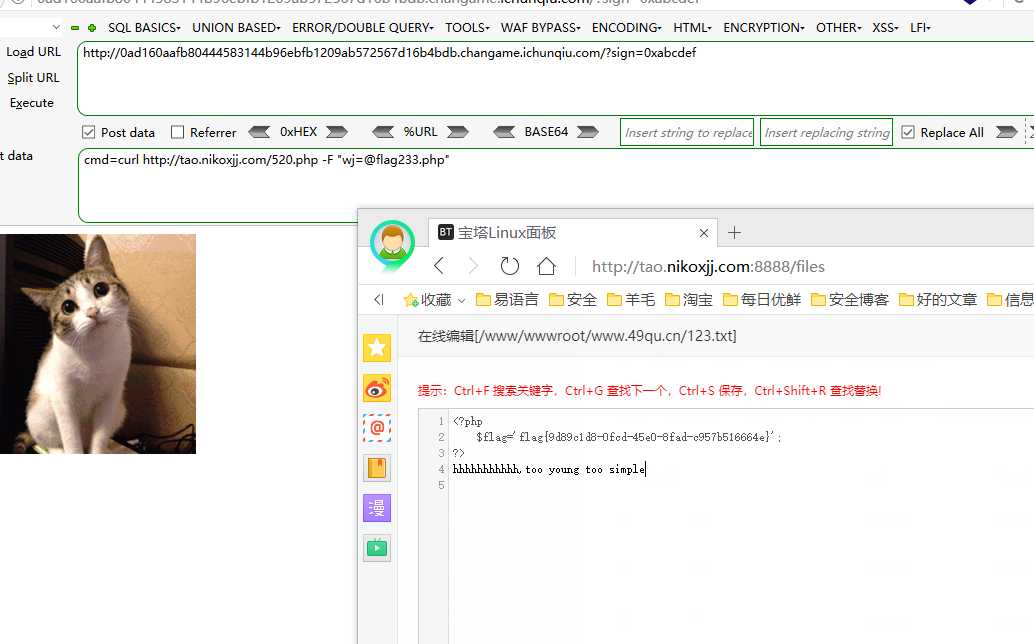Toggle the Post data checkbox
The width and height of the screenshot is (1034, 644).
tap(88, 132)
